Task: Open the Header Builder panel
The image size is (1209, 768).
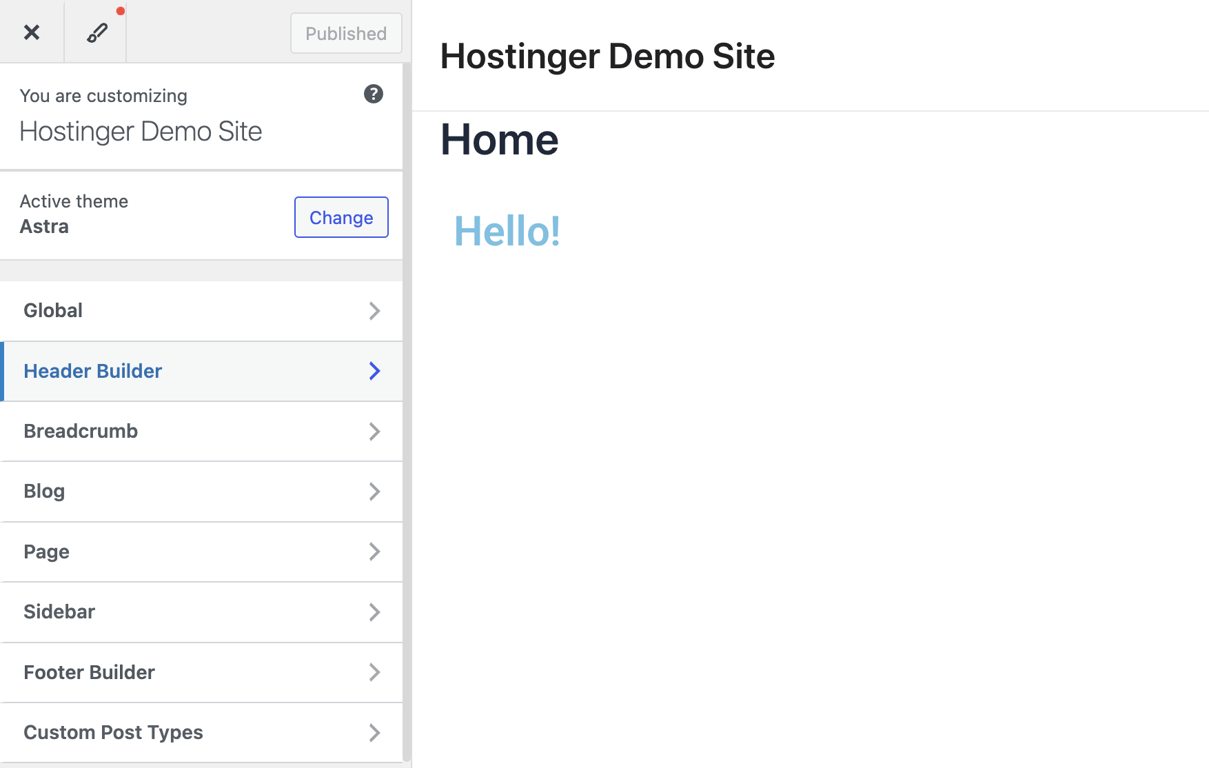Action: tap(374, 371)
